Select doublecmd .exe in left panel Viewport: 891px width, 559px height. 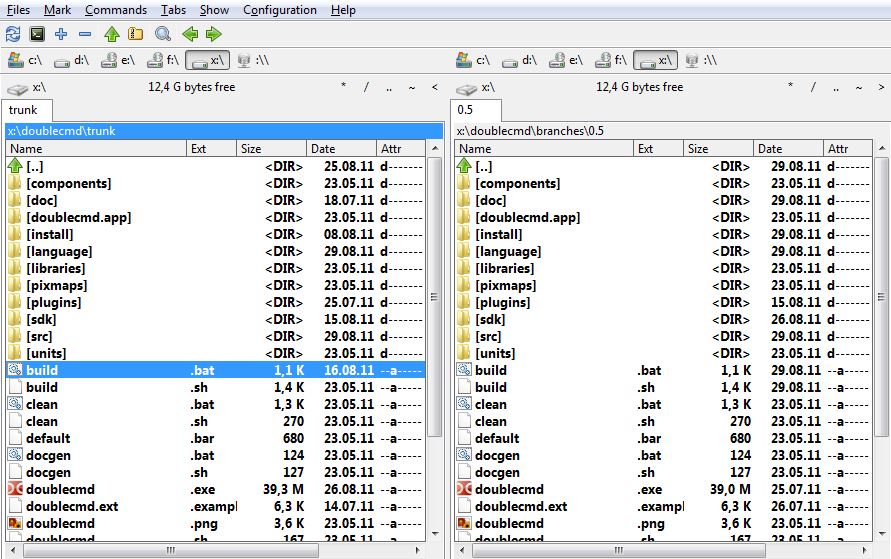point(215,489)
